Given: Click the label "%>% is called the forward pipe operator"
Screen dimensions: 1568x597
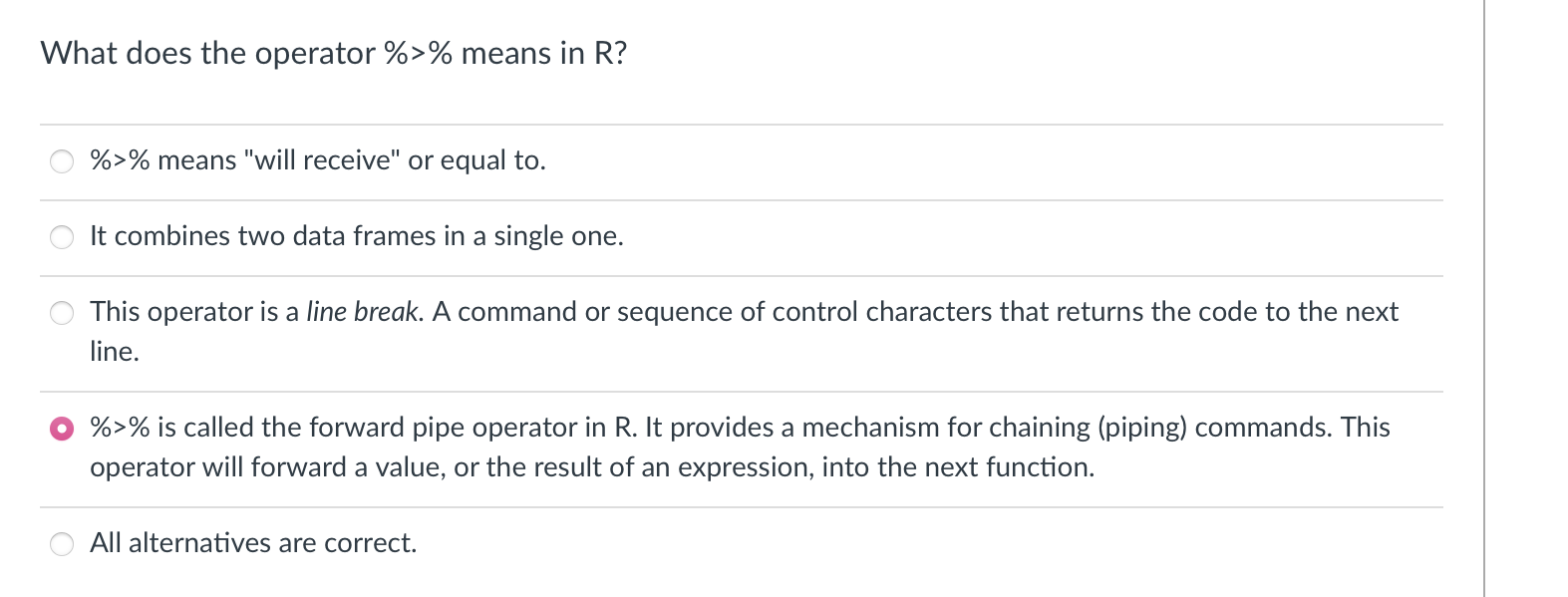Looking at the screenshot, I should [347, 428].
